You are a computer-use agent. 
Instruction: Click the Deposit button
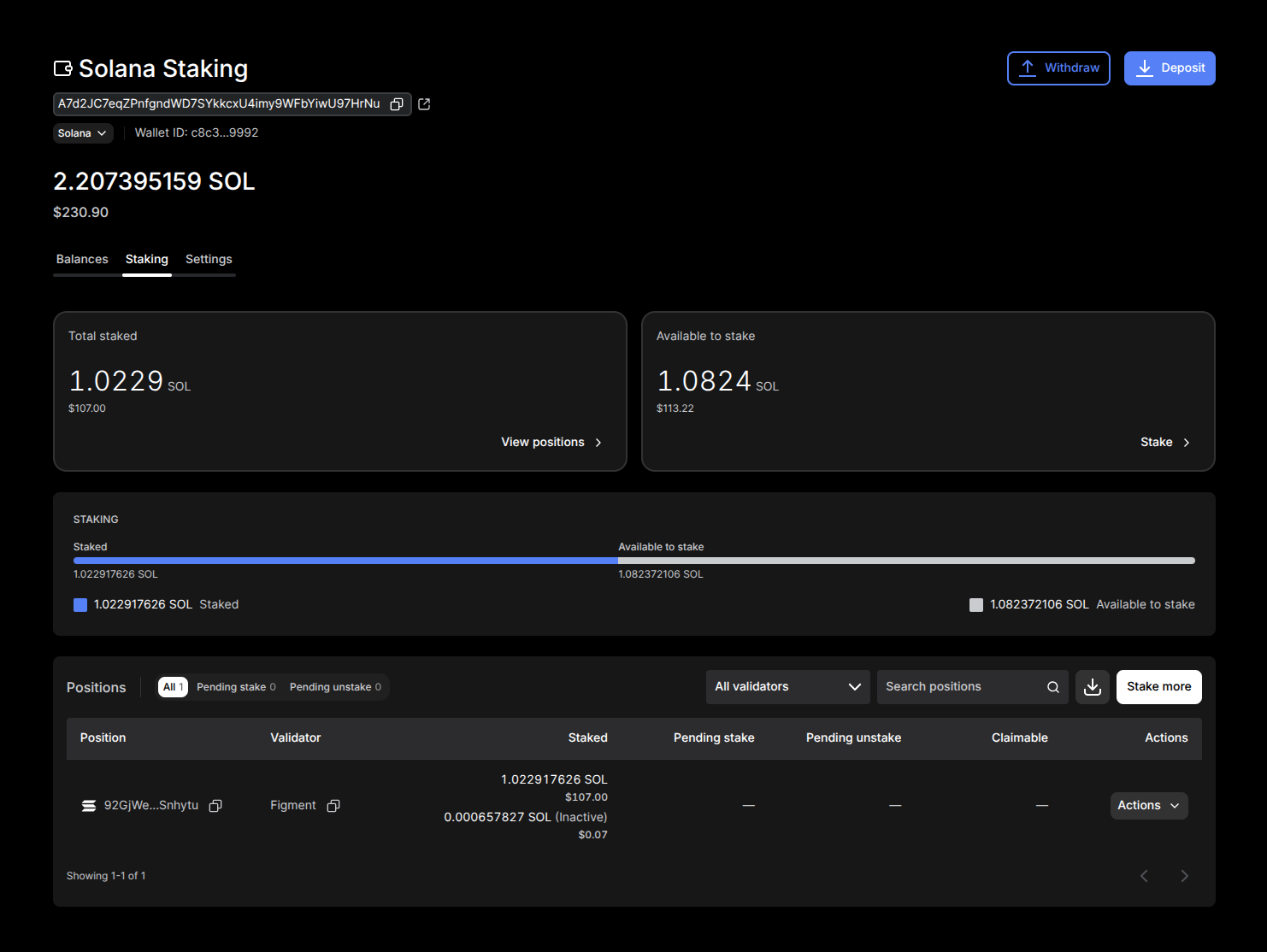[1170, 68]
